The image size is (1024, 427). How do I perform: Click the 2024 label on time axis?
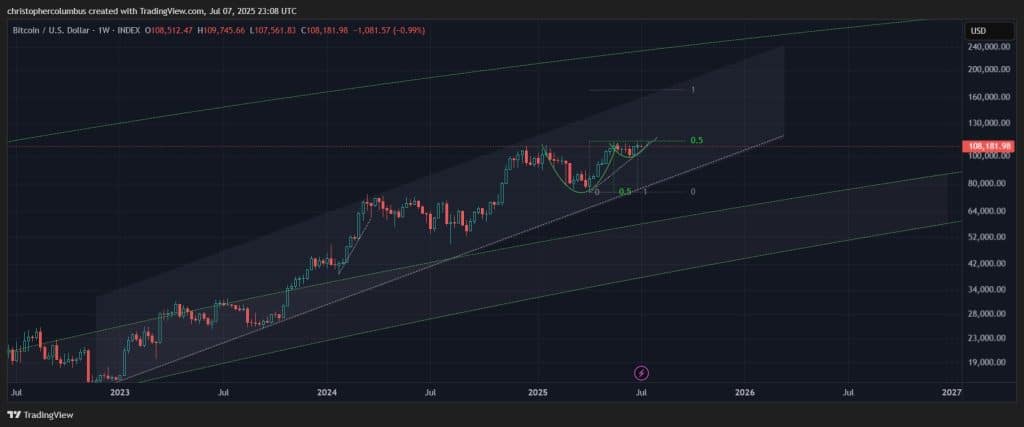[329, 394]
